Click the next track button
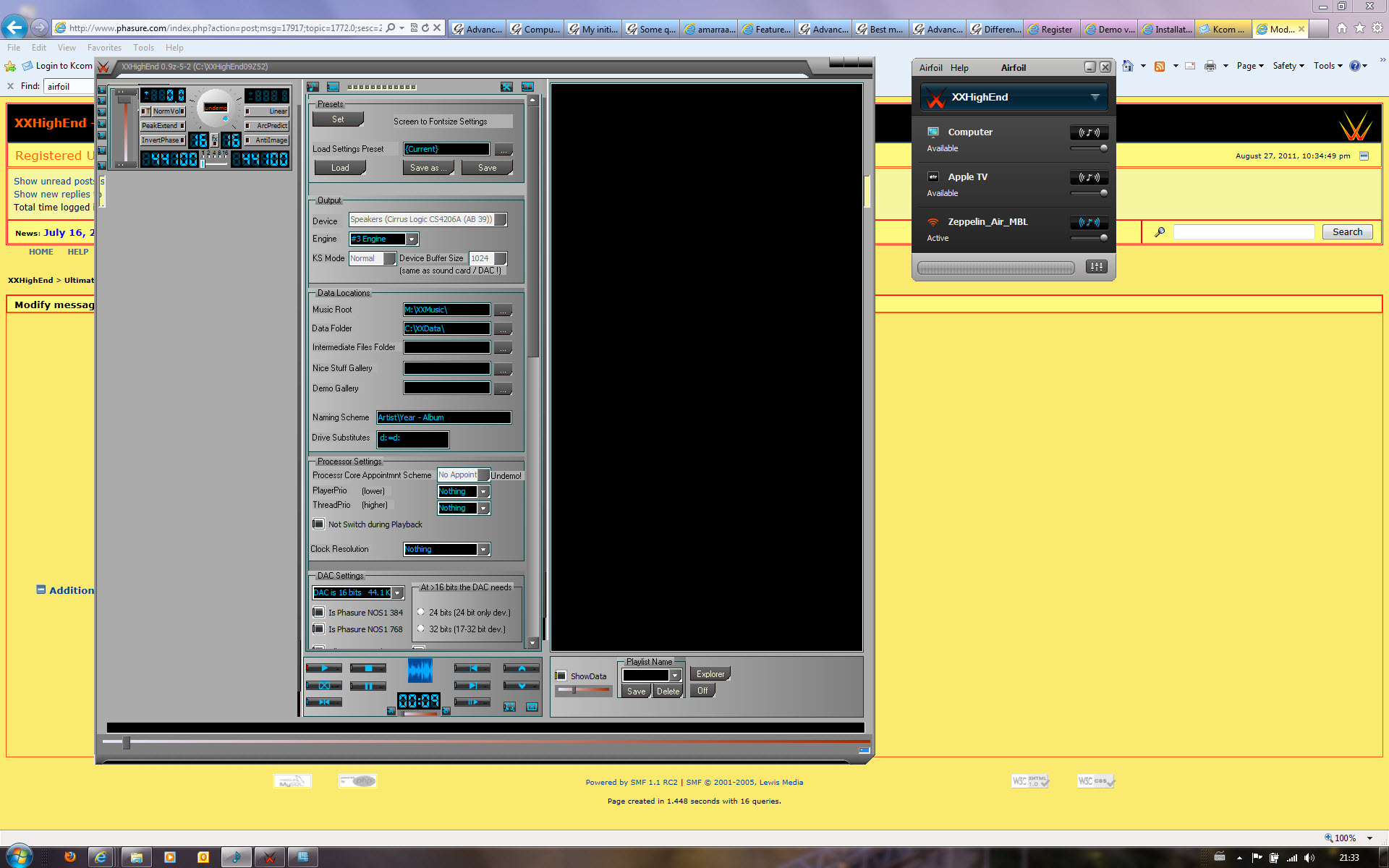This screenshot has width=1389, height=868. point(472,686)
